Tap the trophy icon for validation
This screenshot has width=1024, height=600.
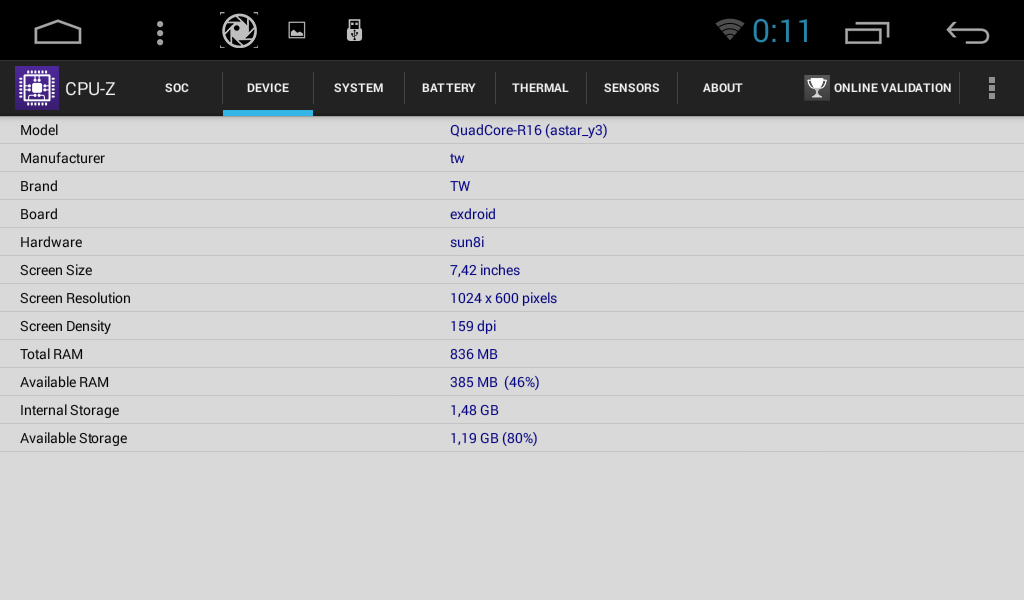click(816, 87)
